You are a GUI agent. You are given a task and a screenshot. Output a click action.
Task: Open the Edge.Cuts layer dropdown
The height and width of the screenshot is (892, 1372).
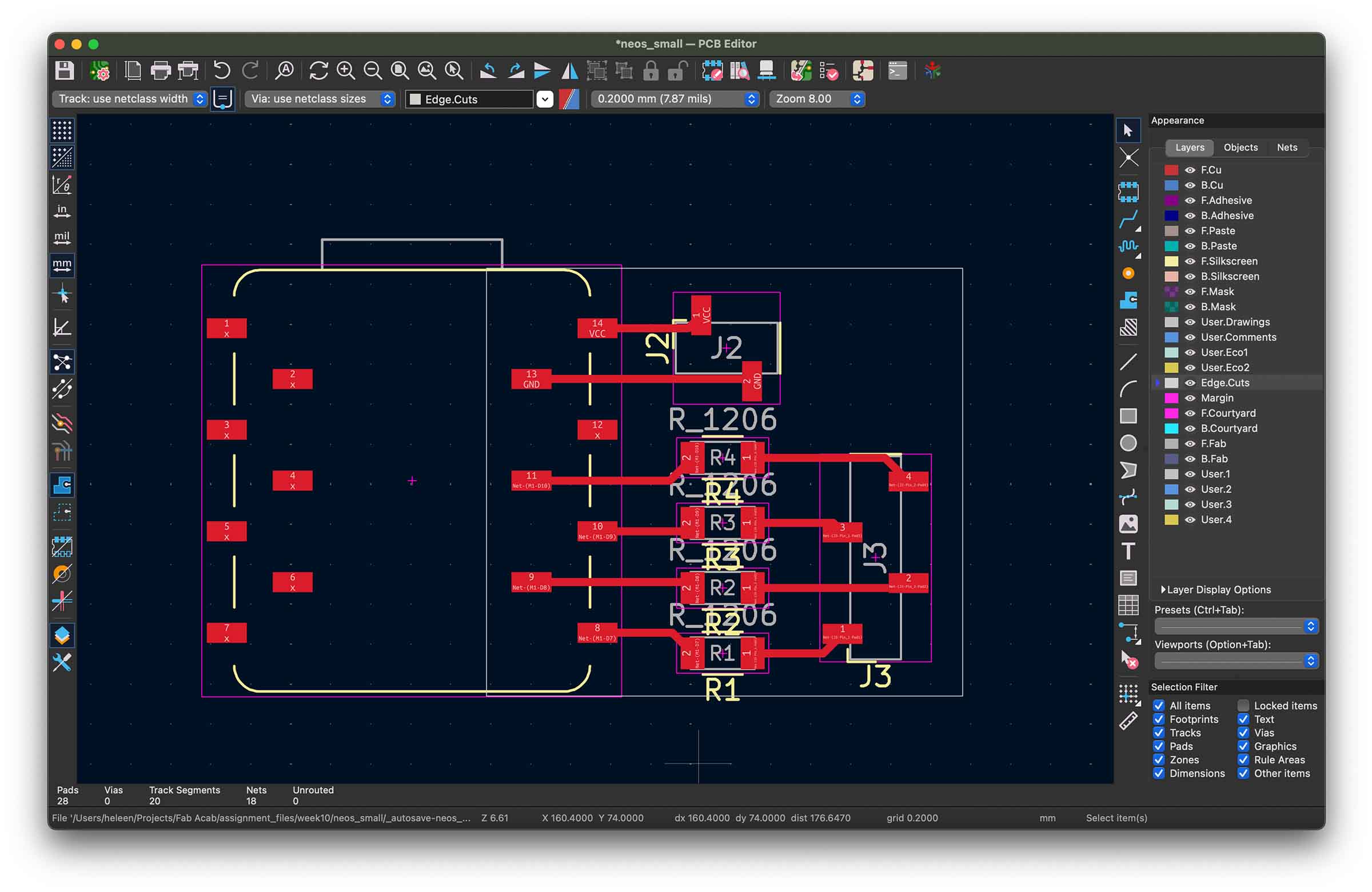(x=545, y=99)
